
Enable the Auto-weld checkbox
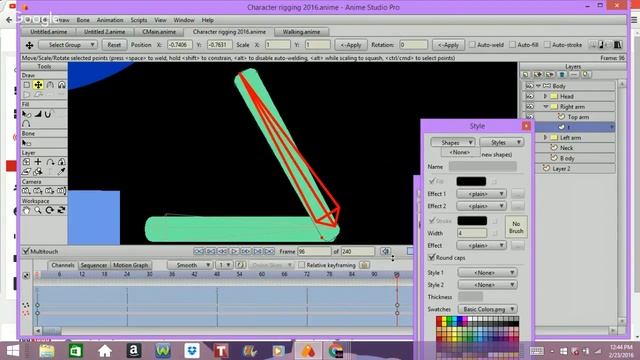point(472,44)
